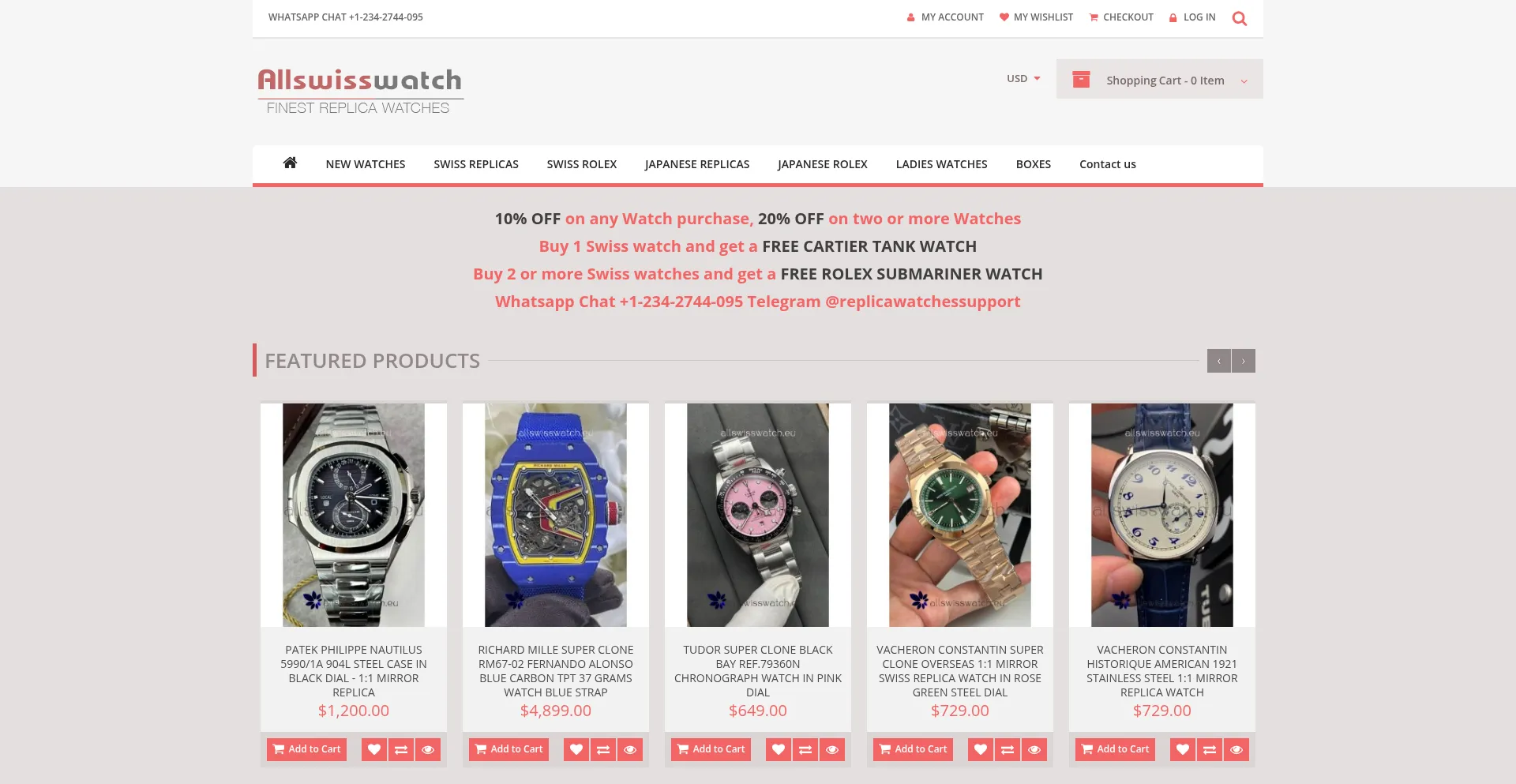
Task: Add Patek Philippe Nautilus to wishlist heart
Action: [x=374, y=749]
